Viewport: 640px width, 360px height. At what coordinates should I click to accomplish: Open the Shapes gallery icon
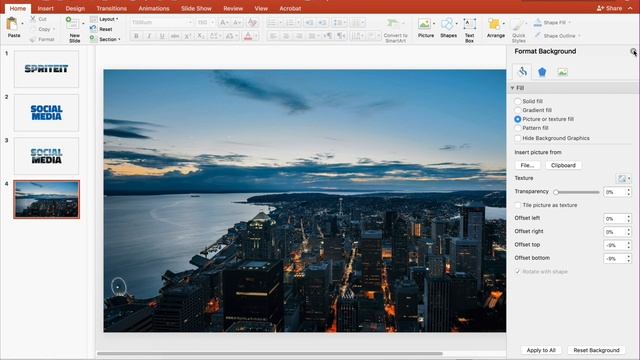pyautogui.click(x=447, y=24)
